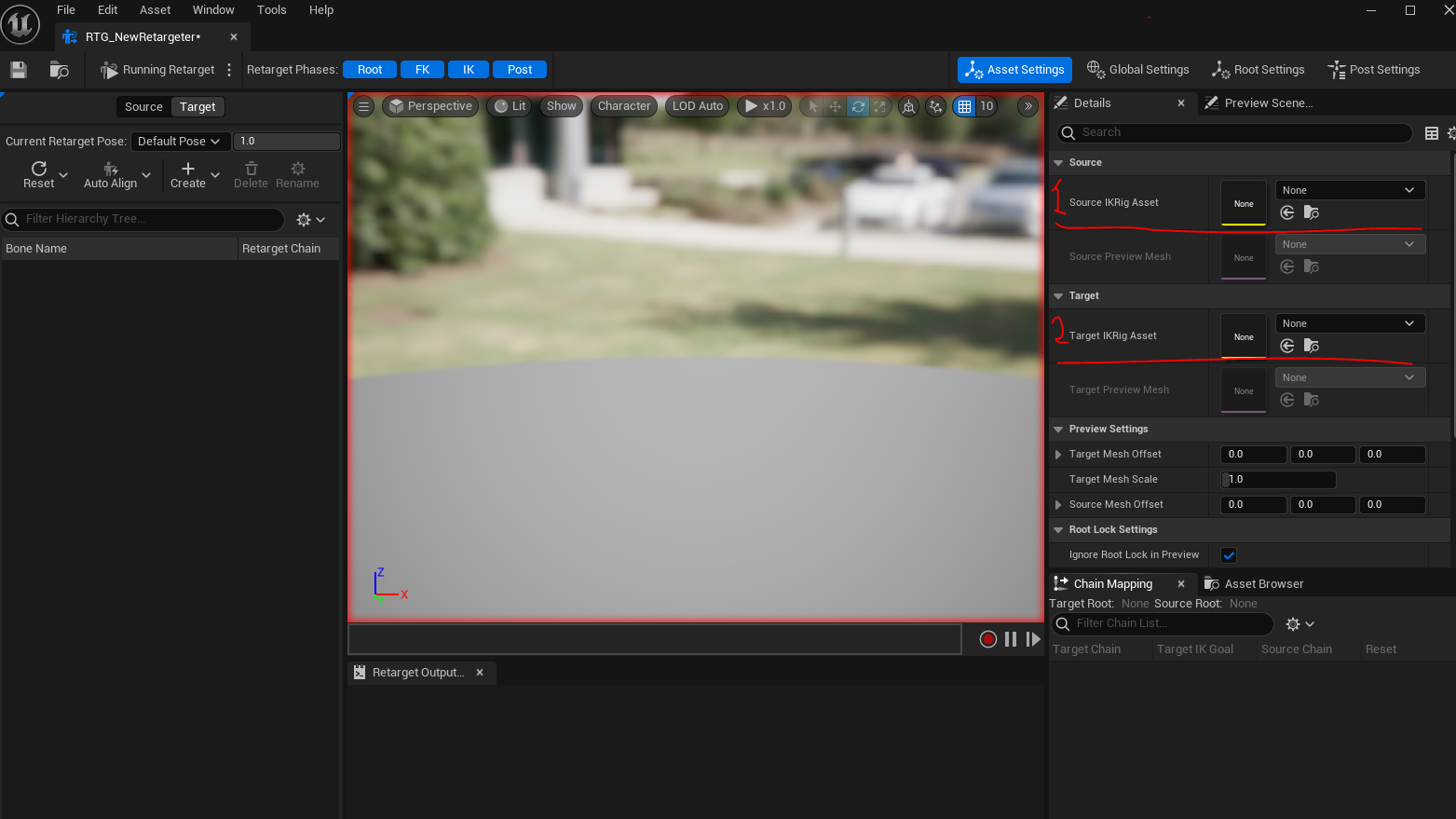Switch to Source skeleton view
The height and width of the screenshot is (819, 1456).
pos(143,107)
